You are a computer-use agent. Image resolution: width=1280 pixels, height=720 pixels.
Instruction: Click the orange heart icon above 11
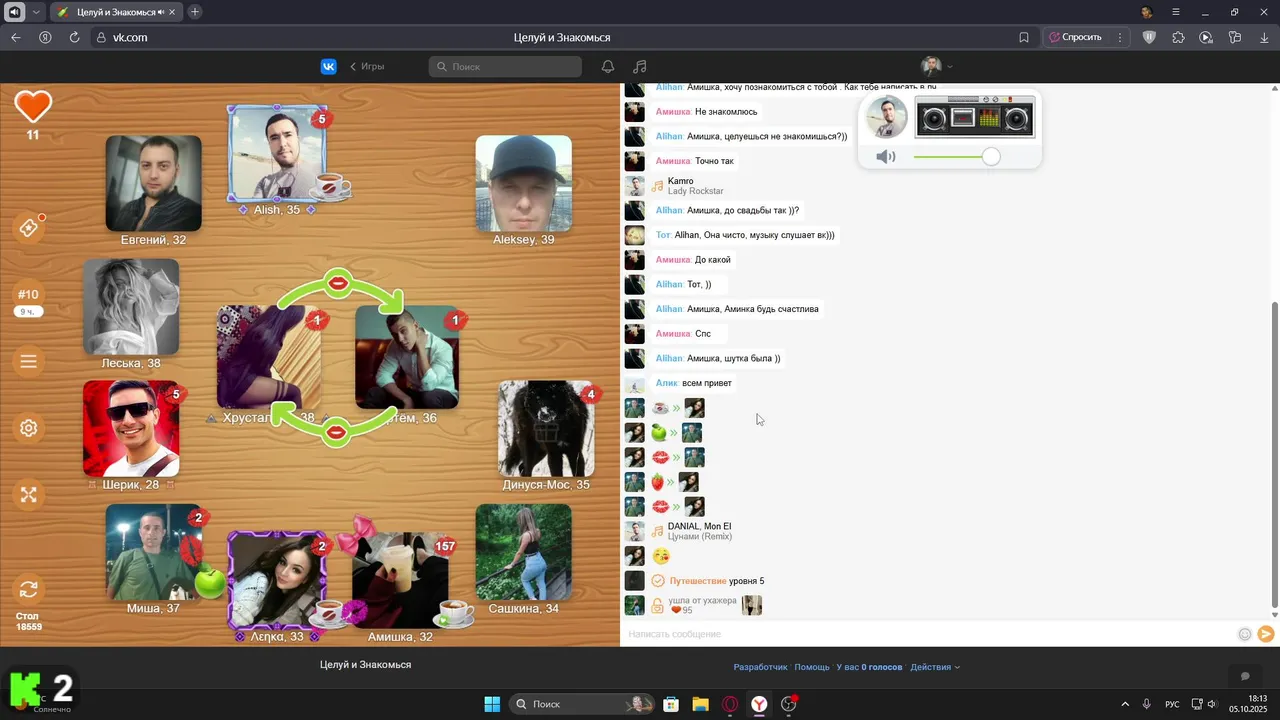(x=33, y=106)
